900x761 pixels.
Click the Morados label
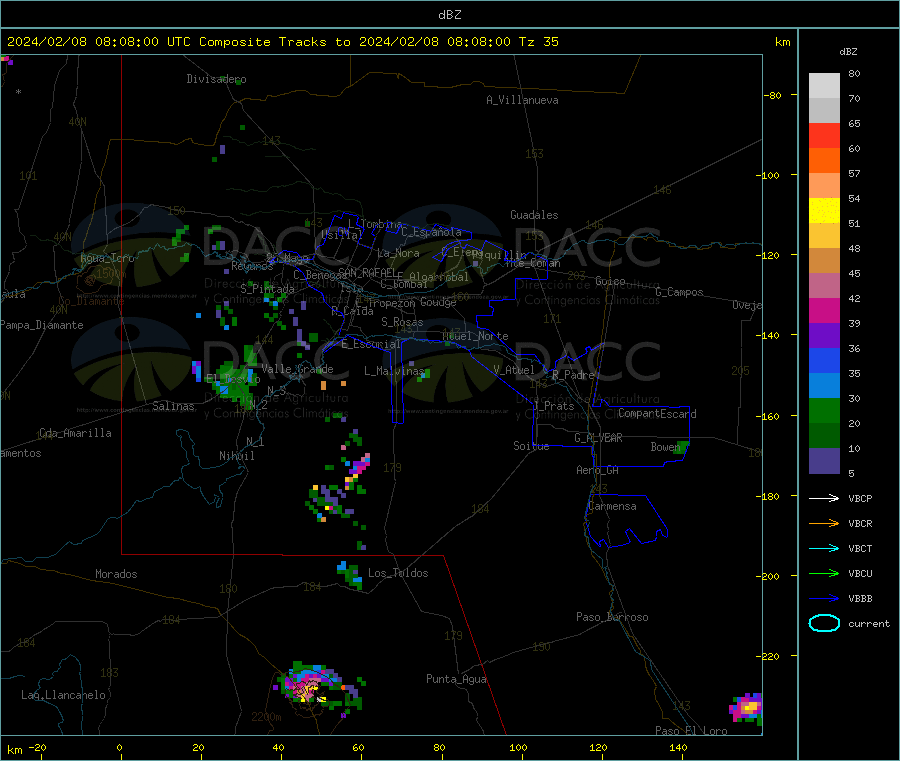pos(116,574)
